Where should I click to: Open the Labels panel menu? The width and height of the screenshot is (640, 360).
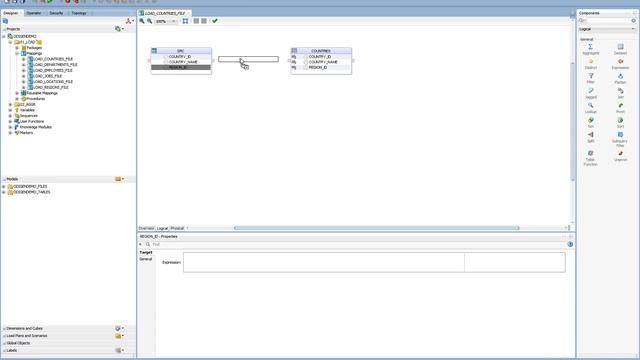tap(119, 350)
